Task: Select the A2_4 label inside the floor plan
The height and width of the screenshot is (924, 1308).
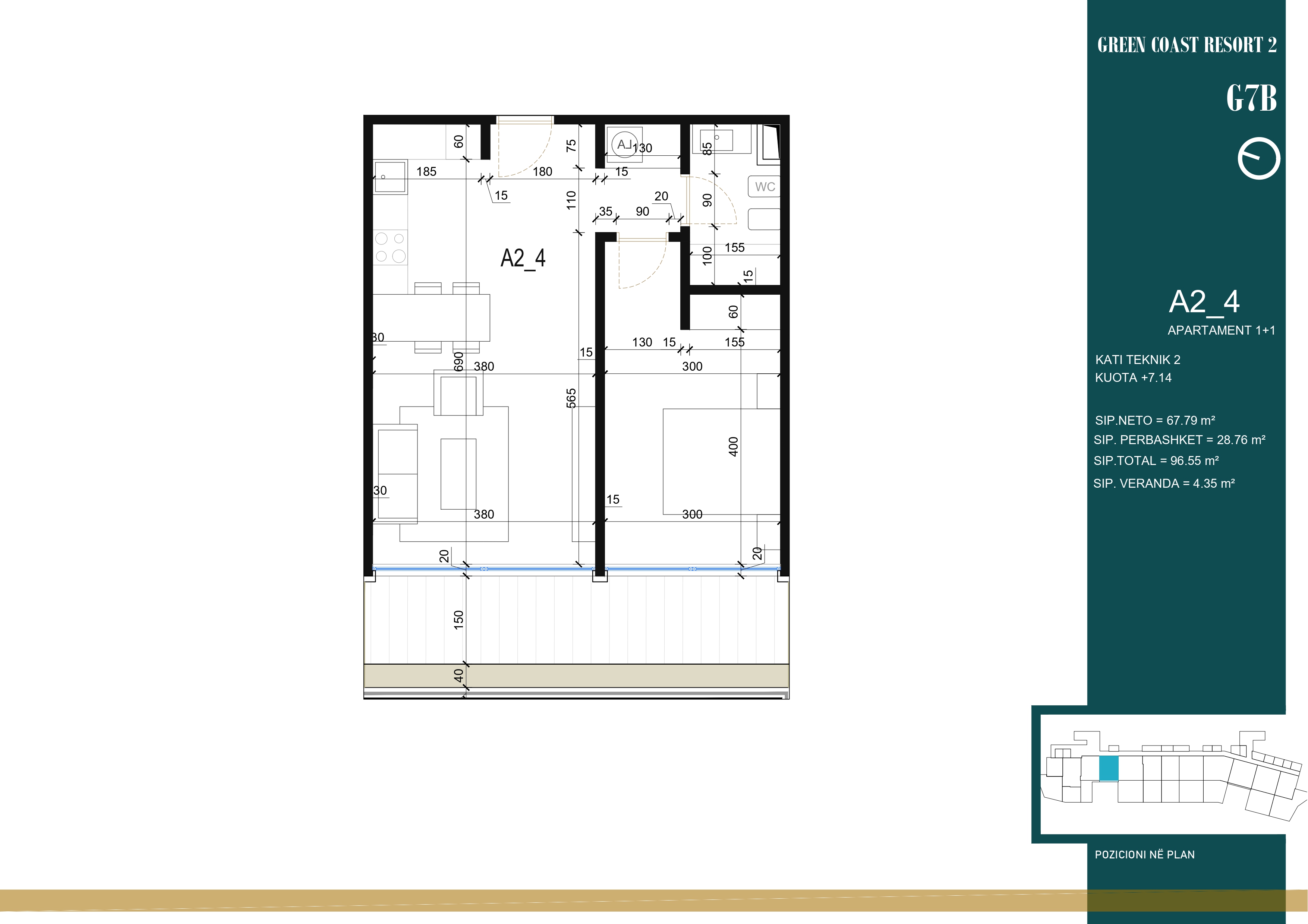Action: (523, 259)
